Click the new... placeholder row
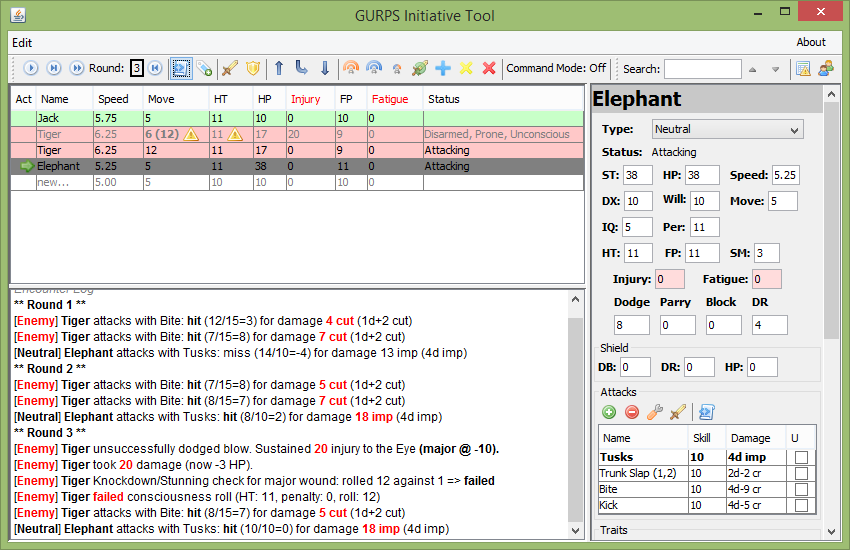This screenshot has height=550, width=850. 297,183
